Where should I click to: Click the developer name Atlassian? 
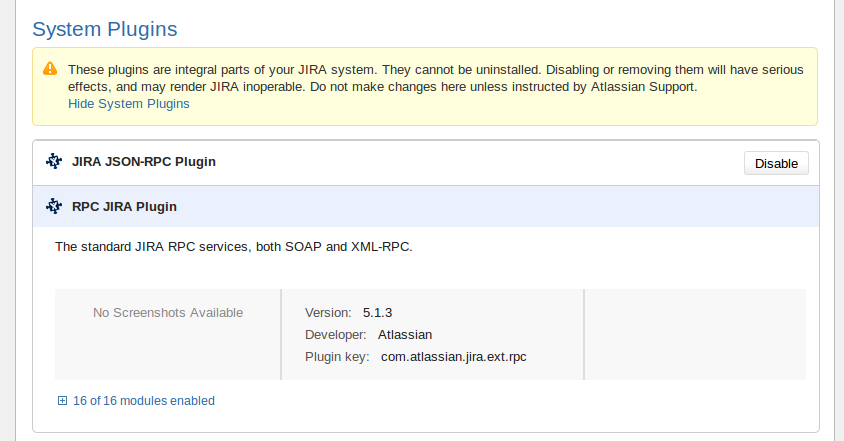405,334
